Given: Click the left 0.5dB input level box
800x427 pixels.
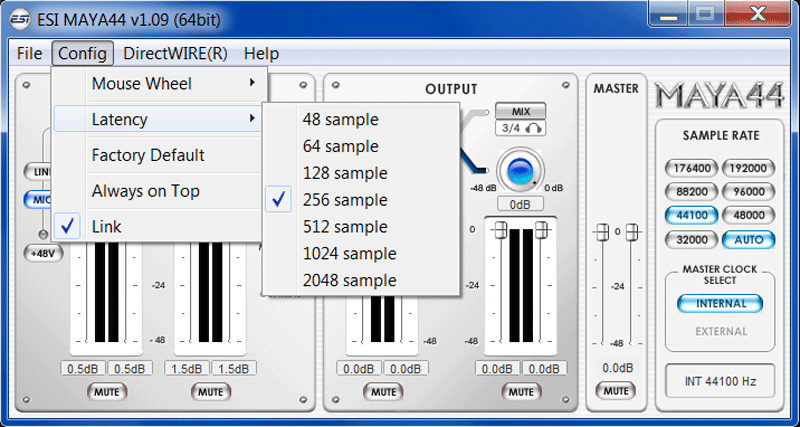Looking at the screenshot, I should point(83,368).
